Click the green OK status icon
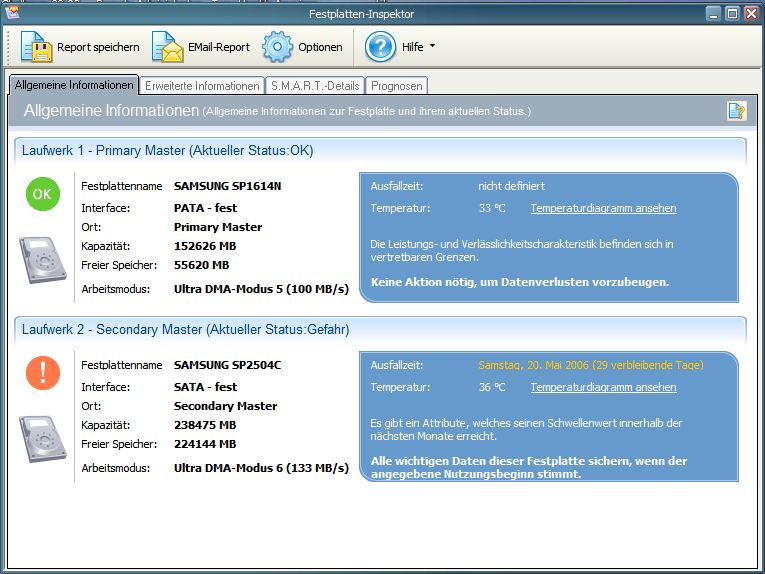The height and width of the screenshot is (574, 765). coord(42,194)
